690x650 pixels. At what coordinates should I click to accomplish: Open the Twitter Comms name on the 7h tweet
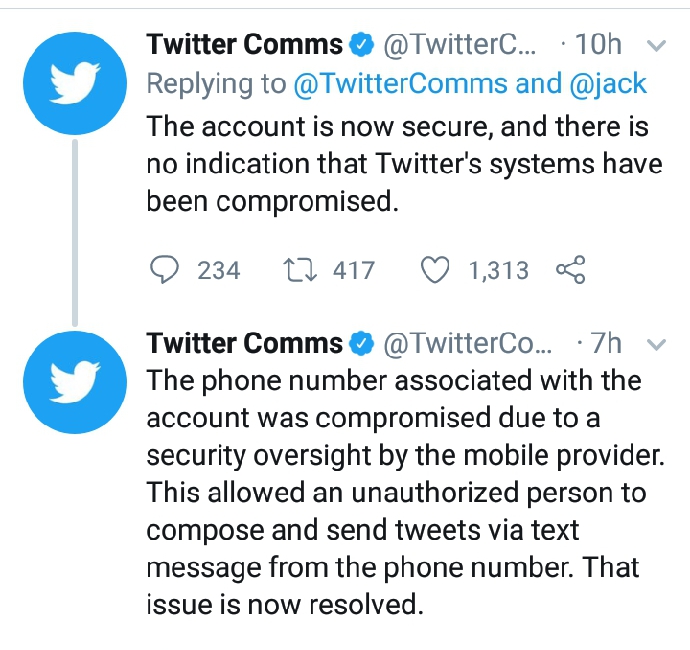245,343
